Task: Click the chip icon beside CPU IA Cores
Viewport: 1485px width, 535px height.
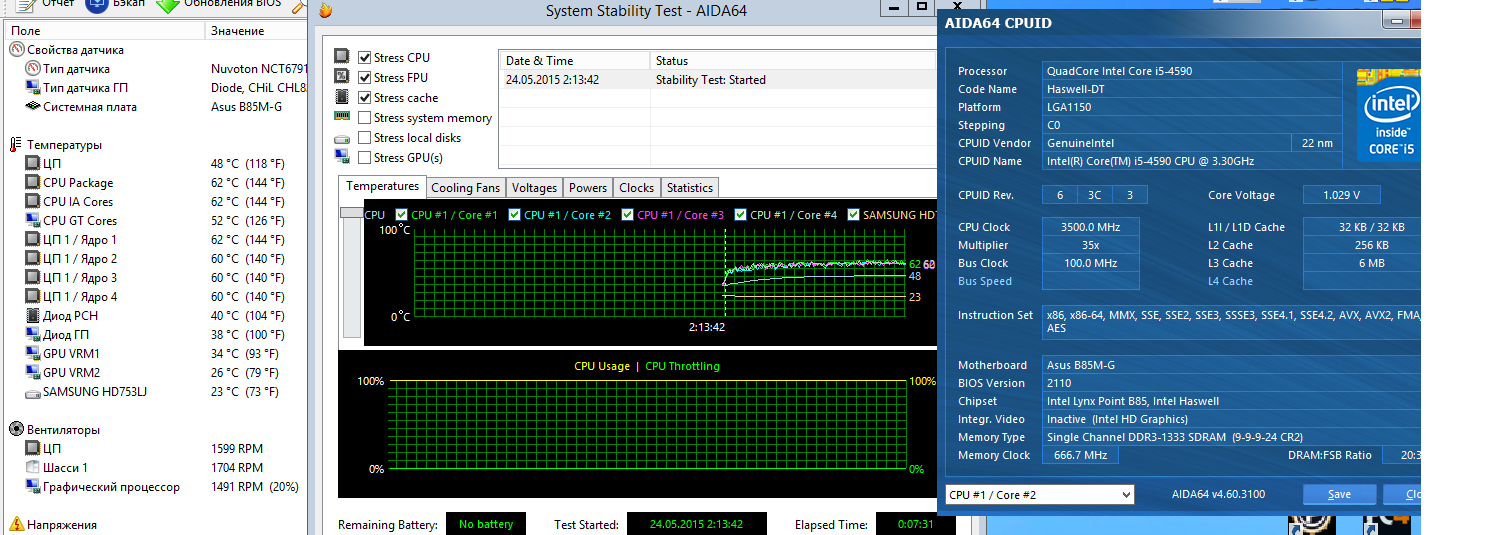Action: coord(33,202)
